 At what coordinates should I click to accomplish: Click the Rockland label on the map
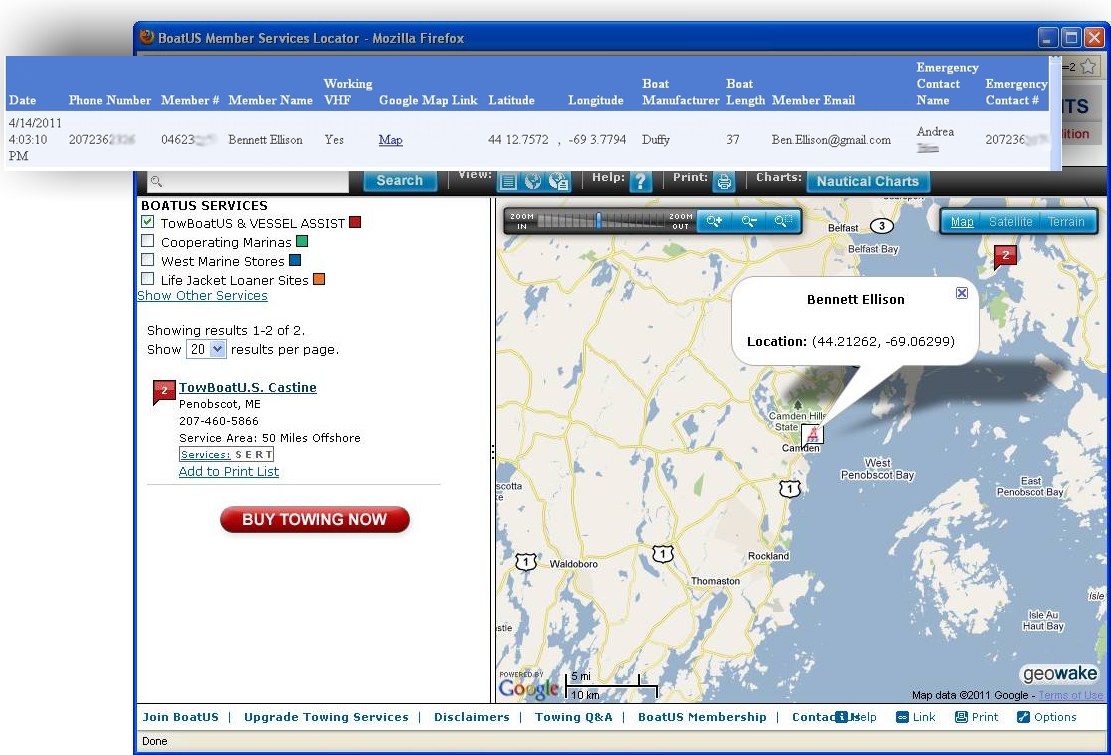point(768,556)
